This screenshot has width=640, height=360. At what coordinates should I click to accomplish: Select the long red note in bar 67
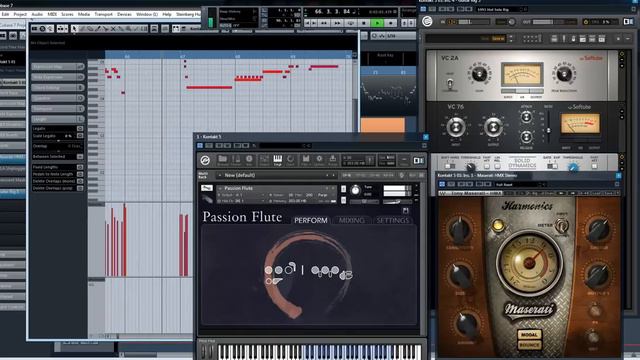[209, 87]
